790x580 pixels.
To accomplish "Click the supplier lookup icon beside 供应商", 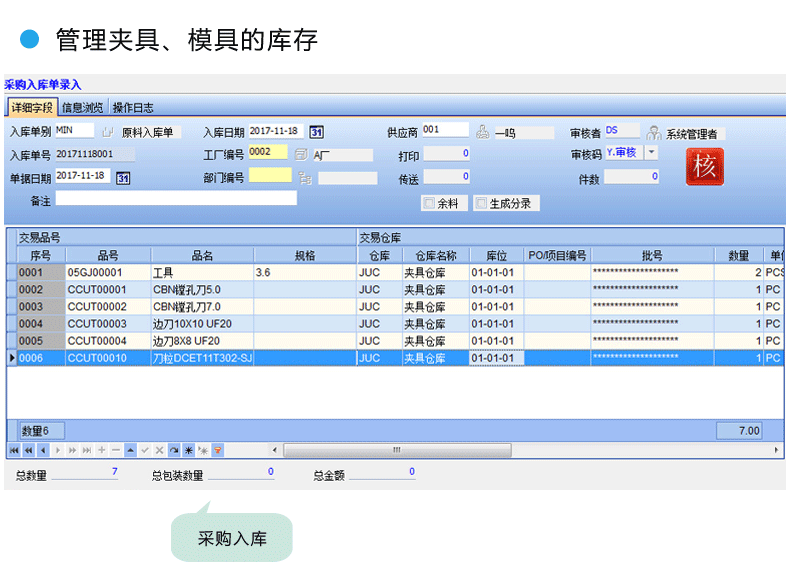I will click(482, 132).
